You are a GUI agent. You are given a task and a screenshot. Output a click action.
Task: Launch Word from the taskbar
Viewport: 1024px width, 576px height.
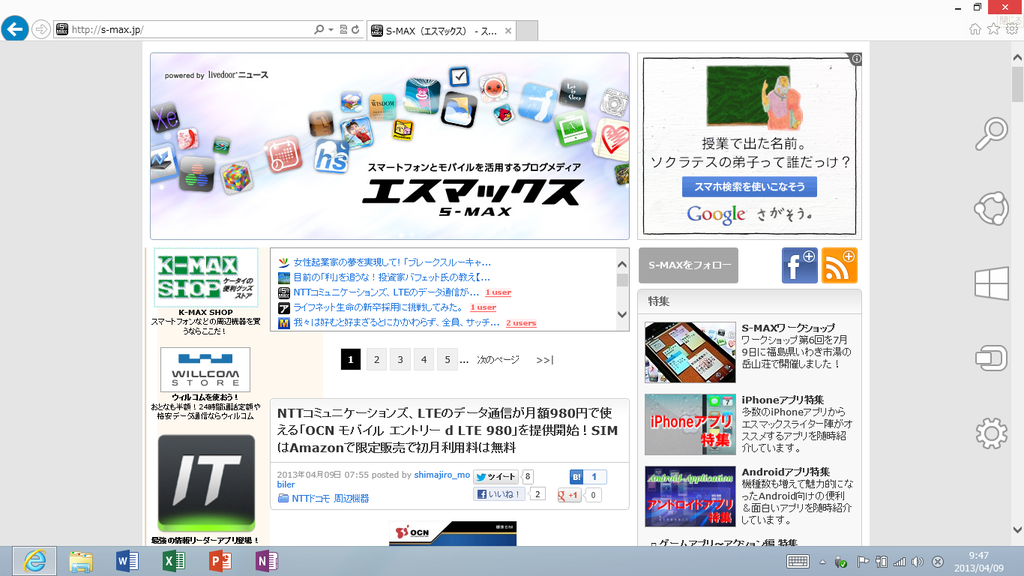point(127,561)
